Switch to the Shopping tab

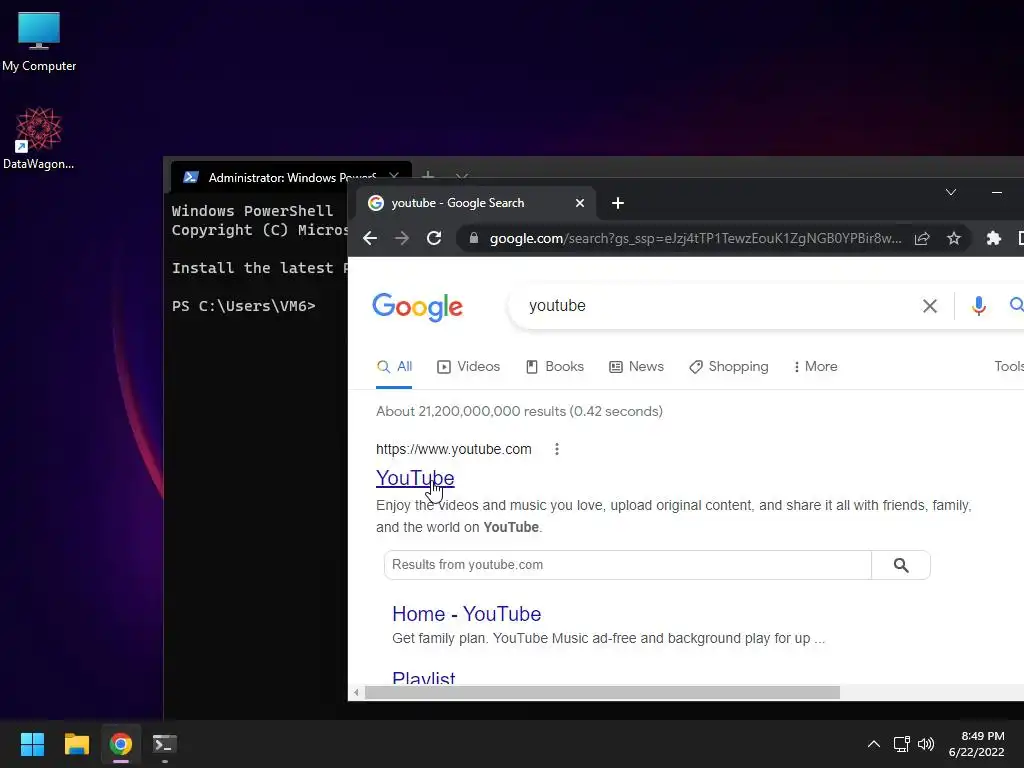pyautogui.click(x=729, y=367)
